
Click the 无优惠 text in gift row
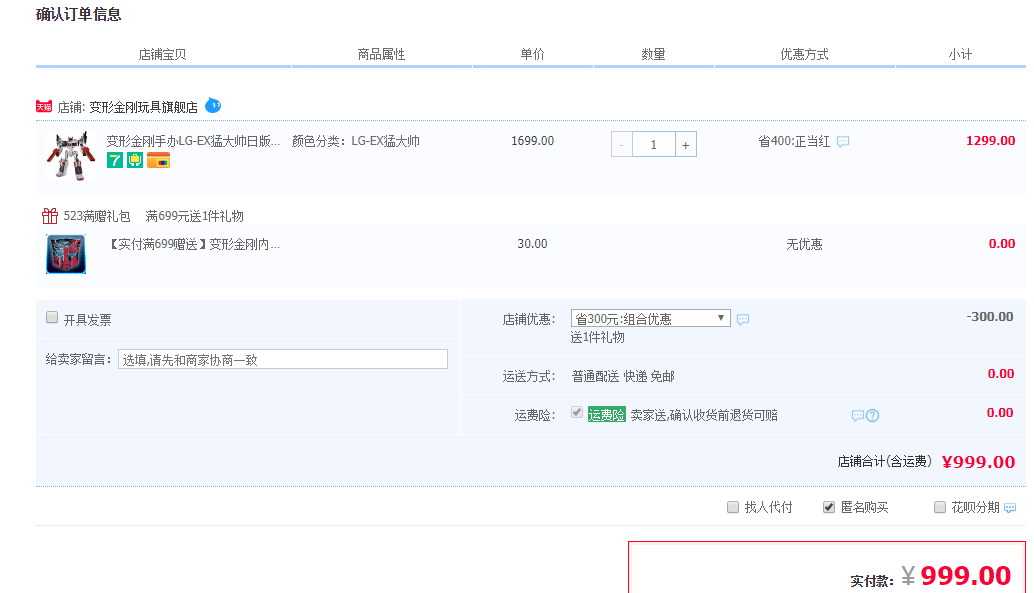pos(804,244)
